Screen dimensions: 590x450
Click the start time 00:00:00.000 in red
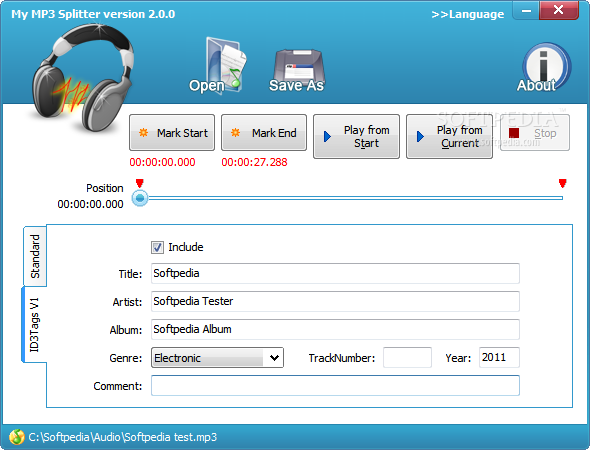(162, 162)
